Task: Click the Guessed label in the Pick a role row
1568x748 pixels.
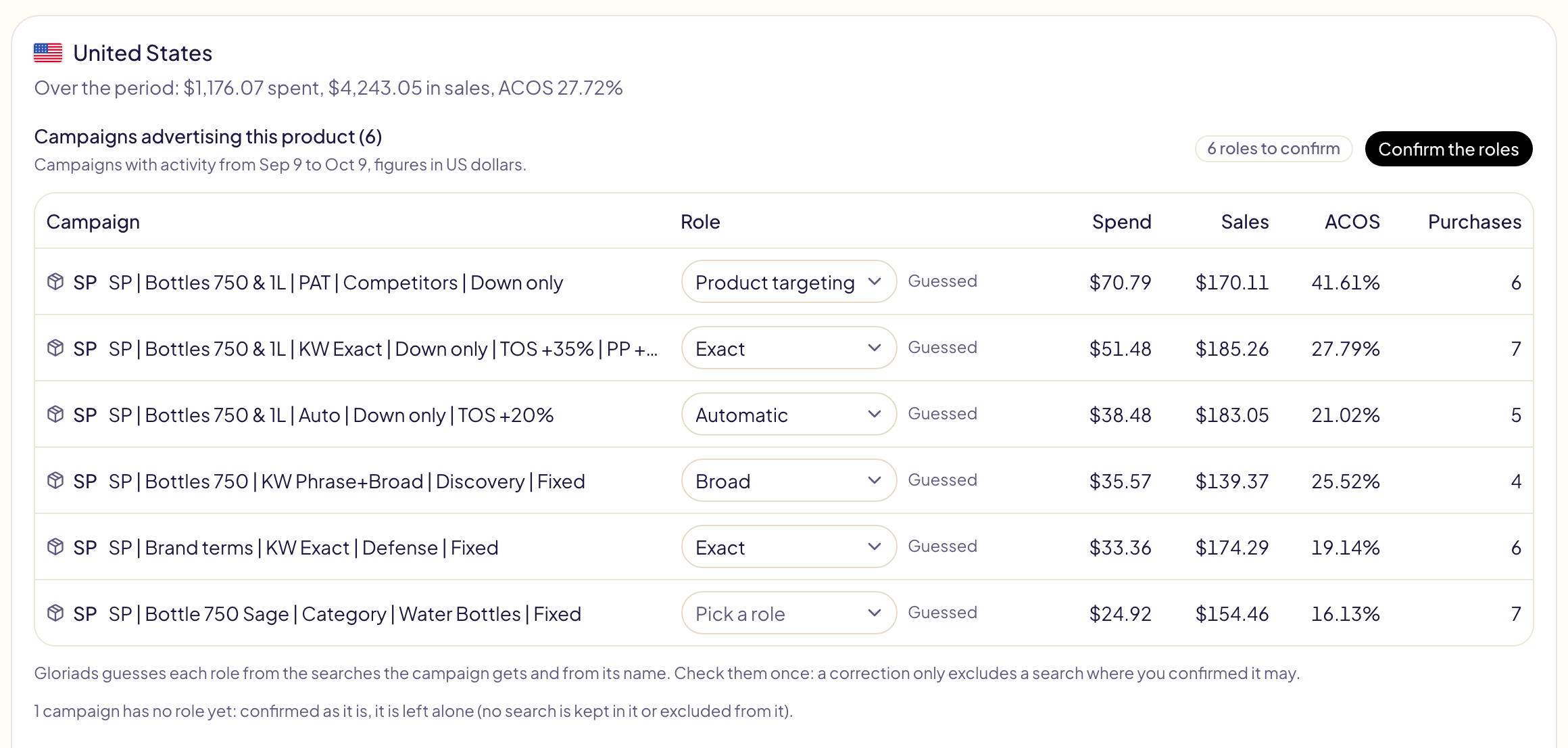Action: [942, 613]
